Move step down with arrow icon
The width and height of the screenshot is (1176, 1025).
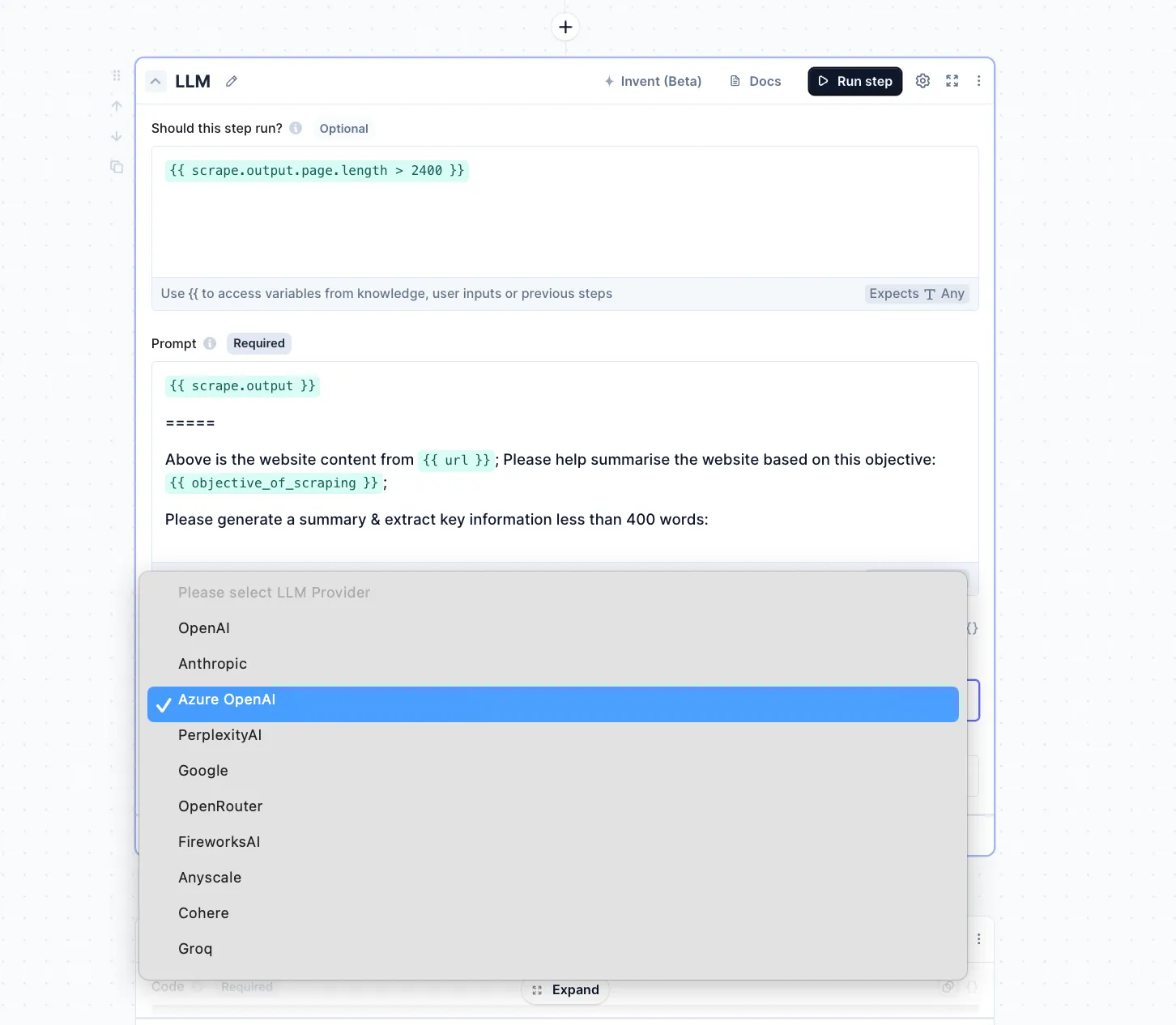[x=117, y=136]
